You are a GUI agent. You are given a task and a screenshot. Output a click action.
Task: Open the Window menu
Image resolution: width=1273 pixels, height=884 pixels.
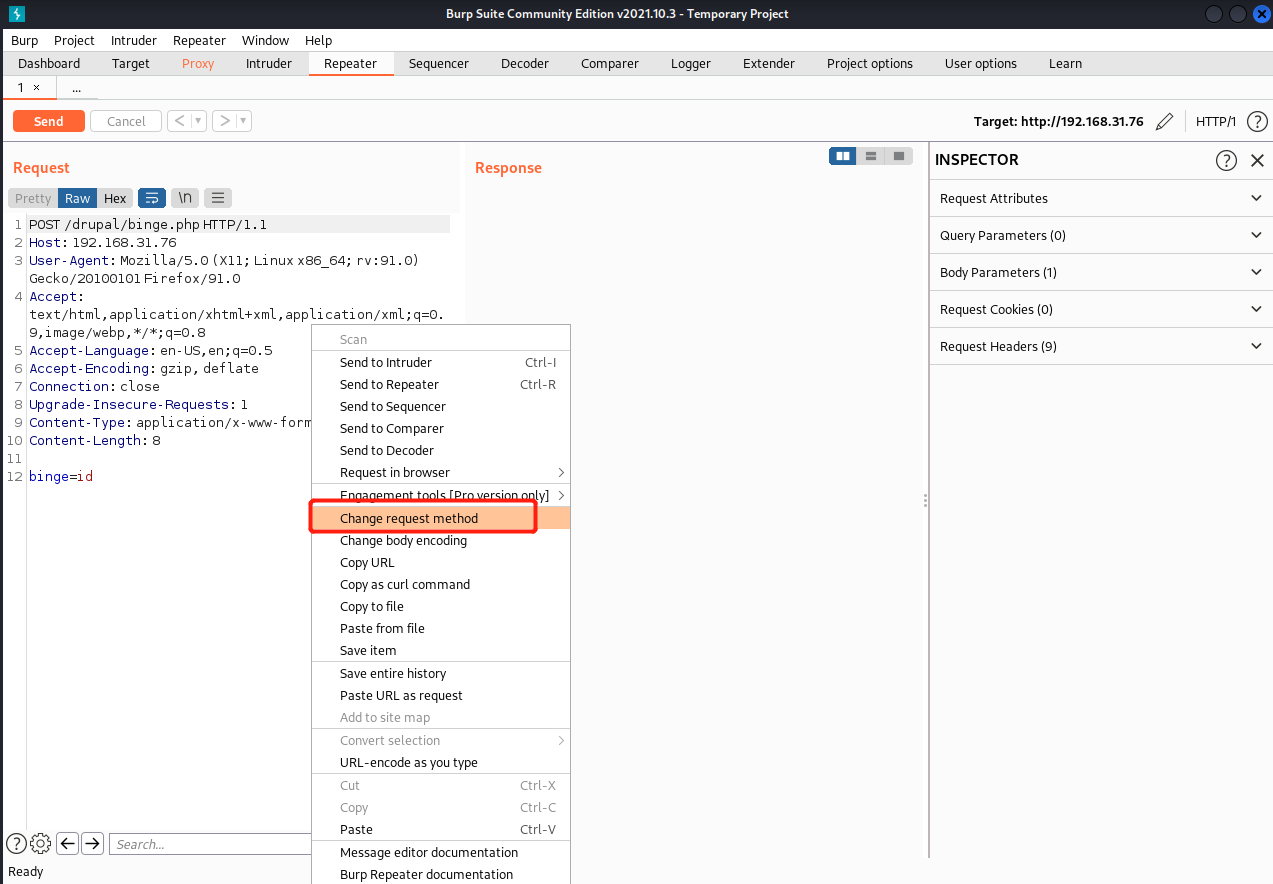pos(265,40)
